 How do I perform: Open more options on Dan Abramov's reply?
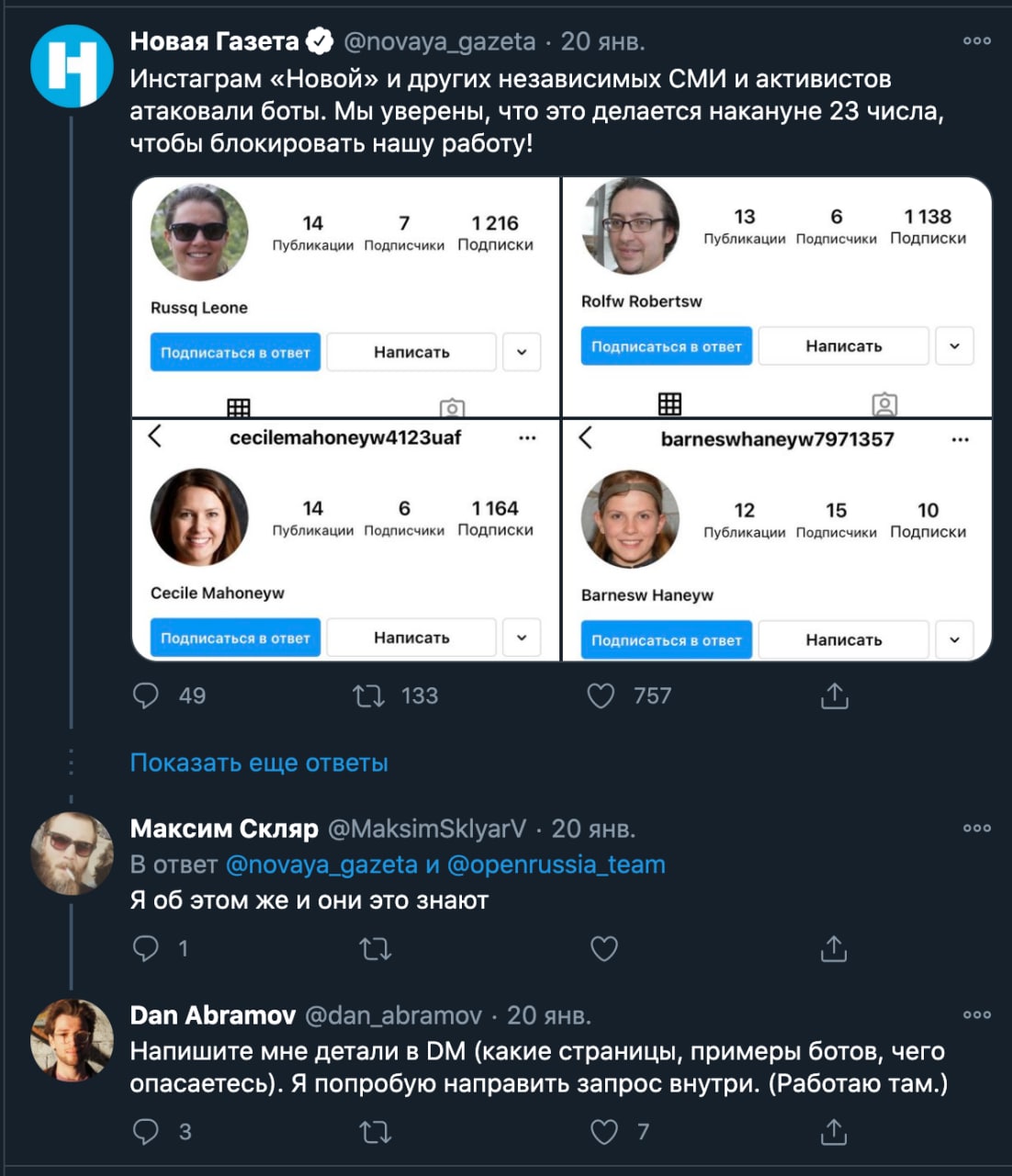[x=976, y=1014]
